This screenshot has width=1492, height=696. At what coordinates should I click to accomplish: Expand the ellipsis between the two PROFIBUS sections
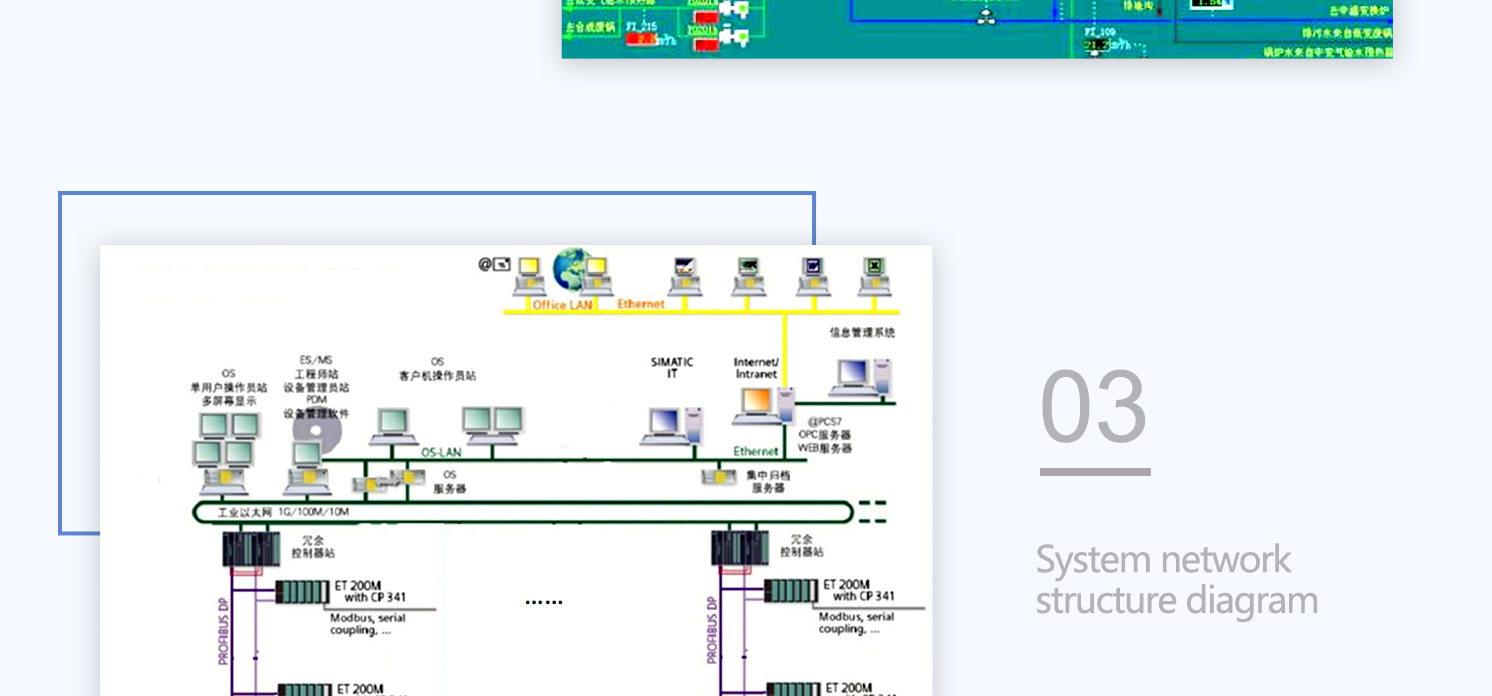[x=544, y=600]
